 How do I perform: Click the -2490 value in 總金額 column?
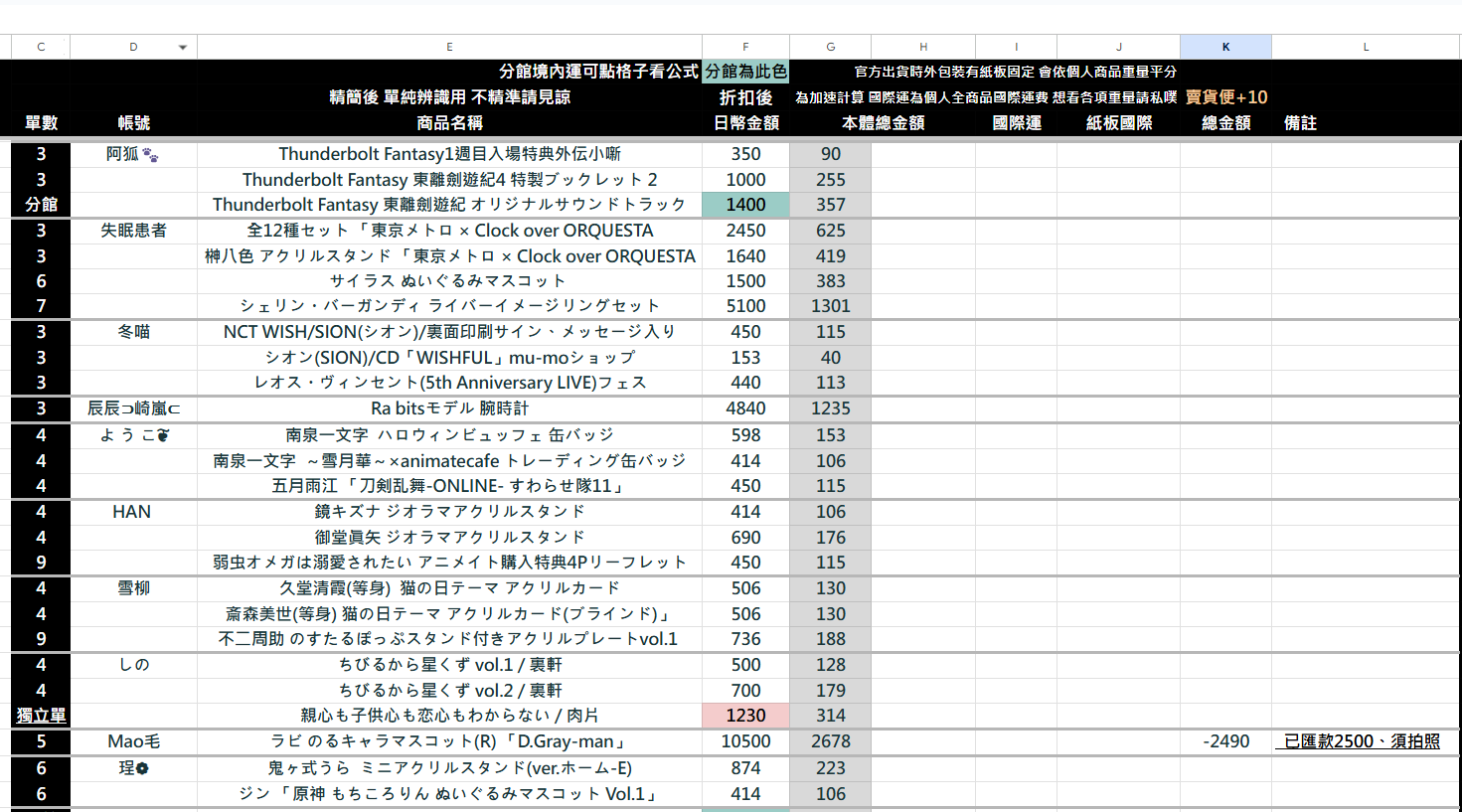pos(1225,741)
